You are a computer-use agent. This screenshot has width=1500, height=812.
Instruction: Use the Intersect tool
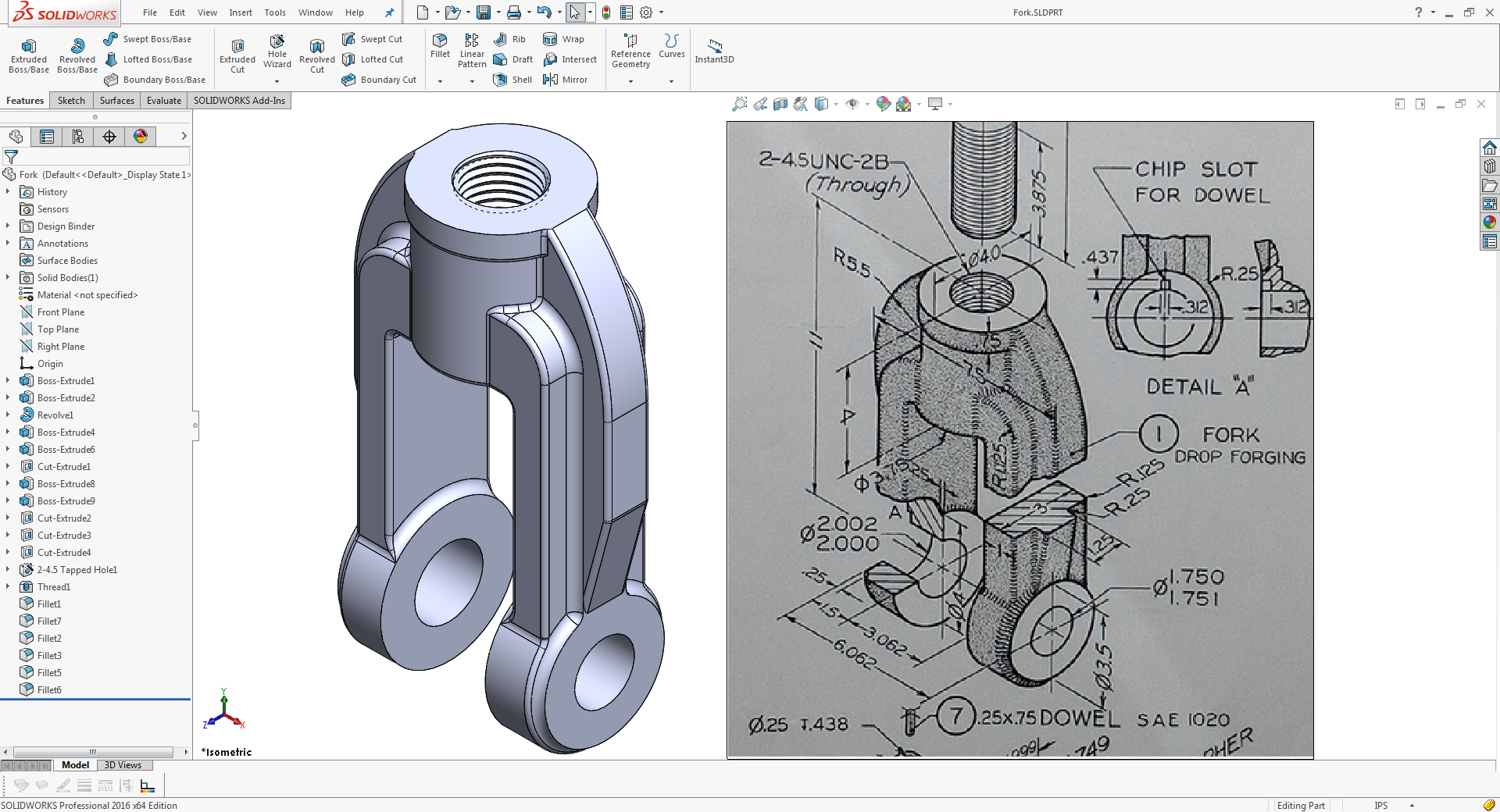570,59
